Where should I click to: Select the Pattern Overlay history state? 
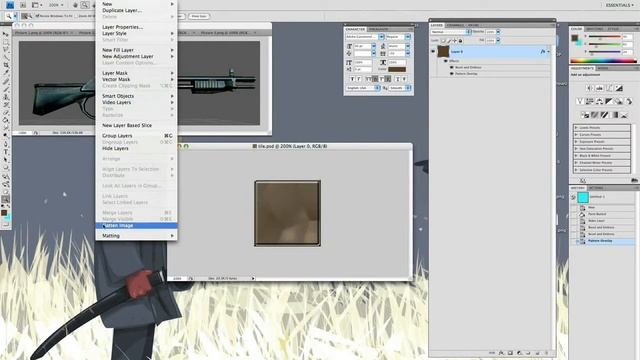(x=606, y=241)
